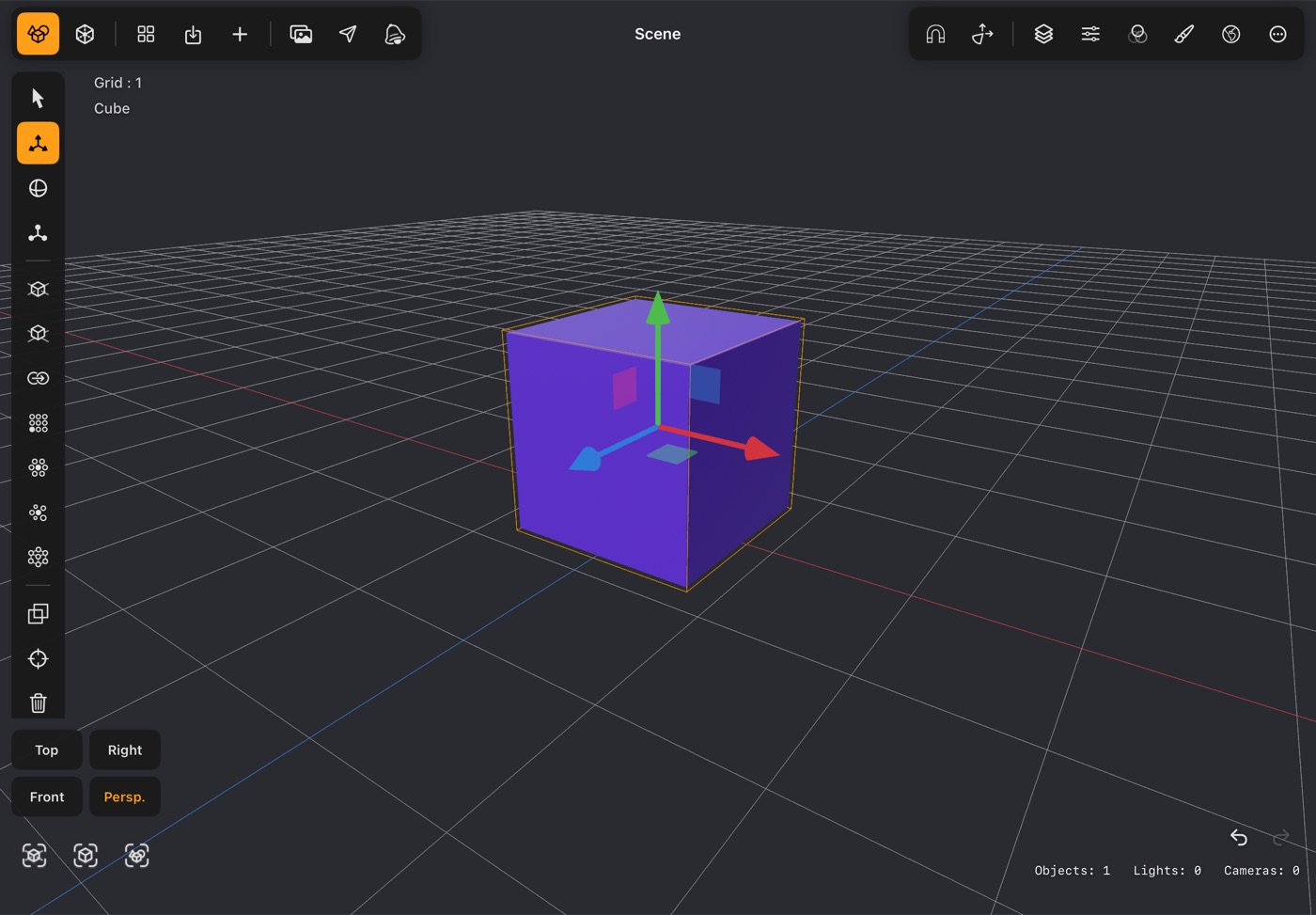
Task: Delete object with trash icon
Action: pyautogui.click(x=38, y=703)
